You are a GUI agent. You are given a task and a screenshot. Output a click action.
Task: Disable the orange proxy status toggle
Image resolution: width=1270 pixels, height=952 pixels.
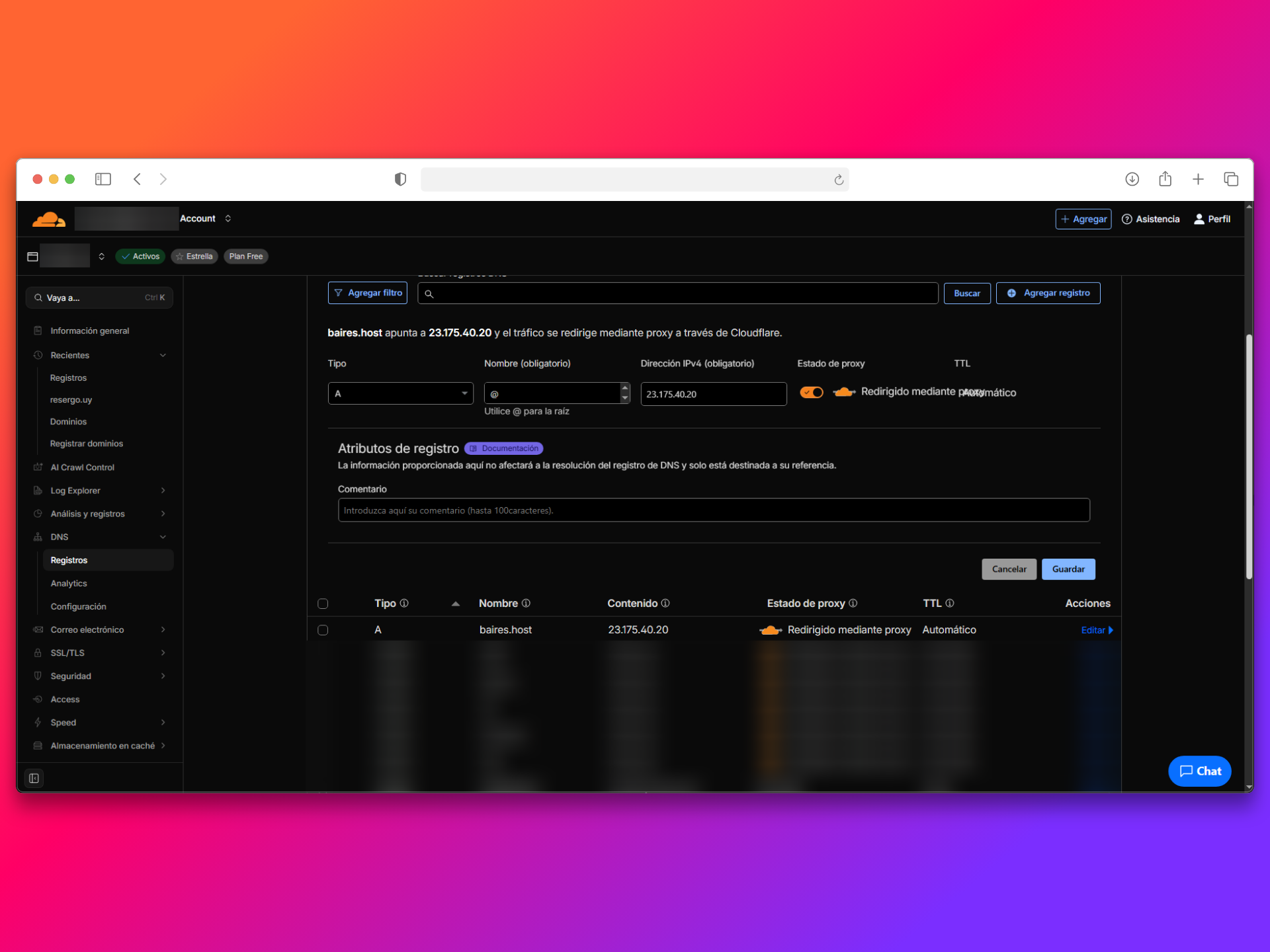(811, 393)
